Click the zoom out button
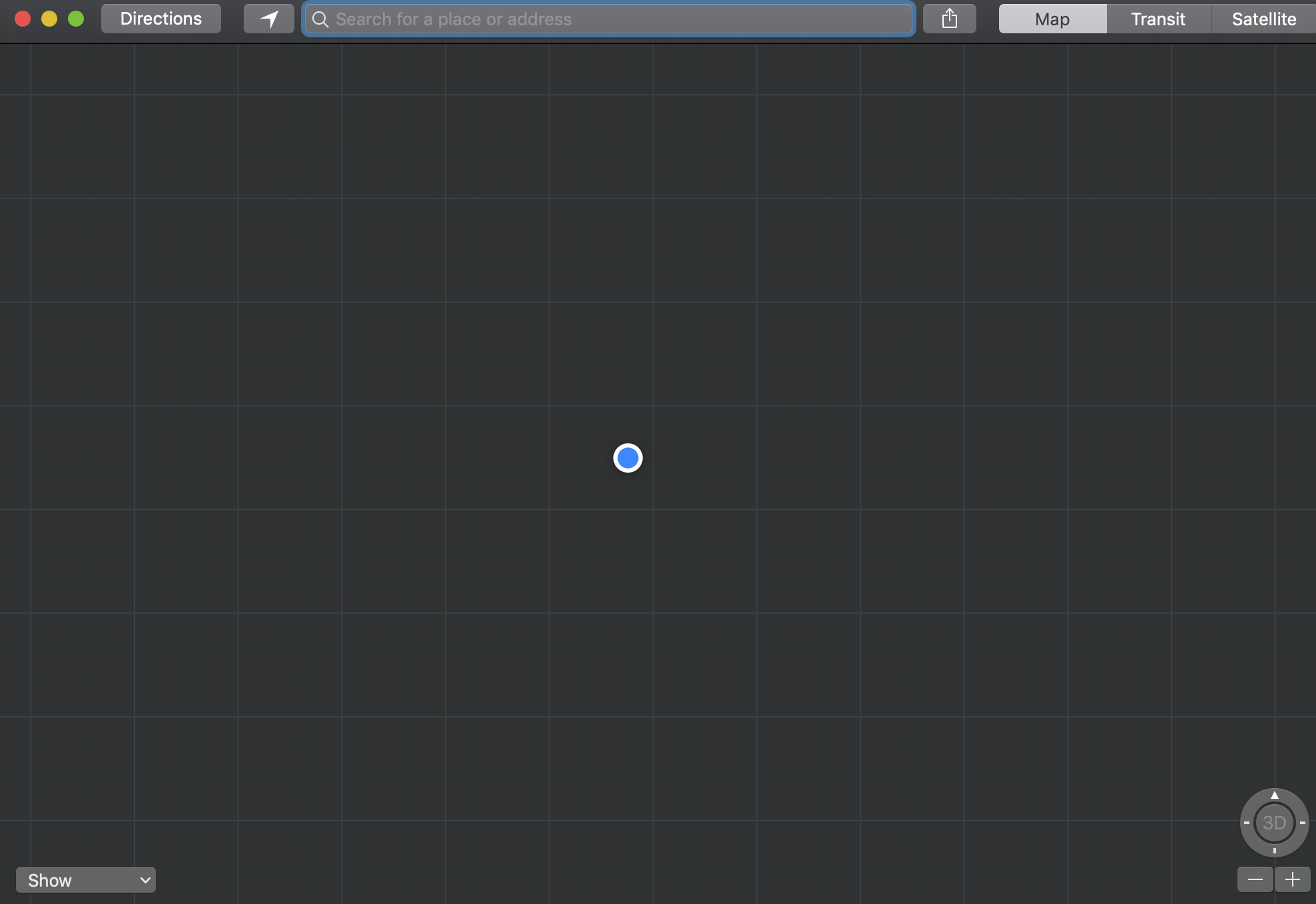This screenshot has width=1316, height=904. (x=1255, y=879)
